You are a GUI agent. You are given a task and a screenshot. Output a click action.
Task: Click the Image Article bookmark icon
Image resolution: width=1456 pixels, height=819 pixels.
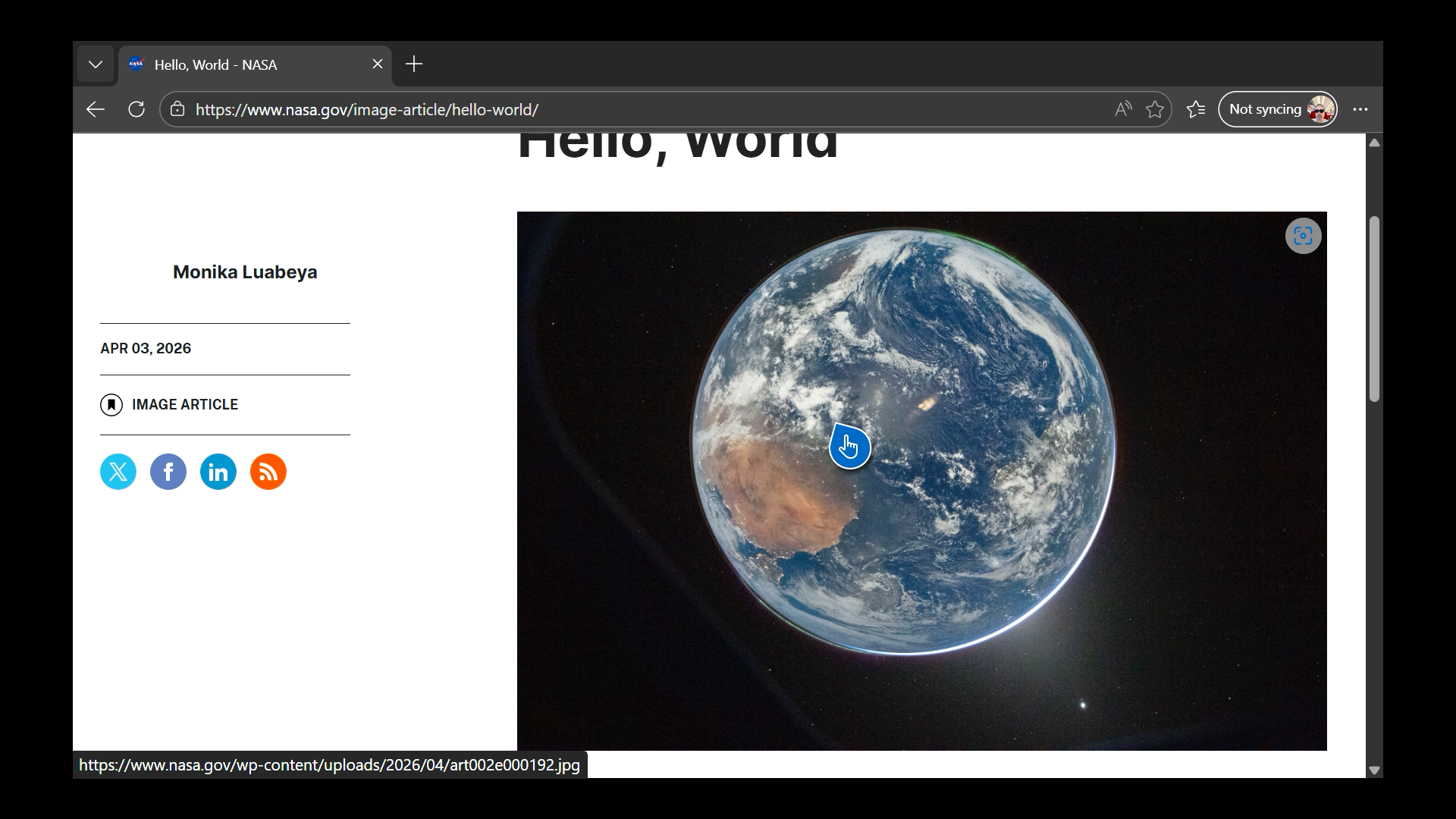[x=111, y=405]
